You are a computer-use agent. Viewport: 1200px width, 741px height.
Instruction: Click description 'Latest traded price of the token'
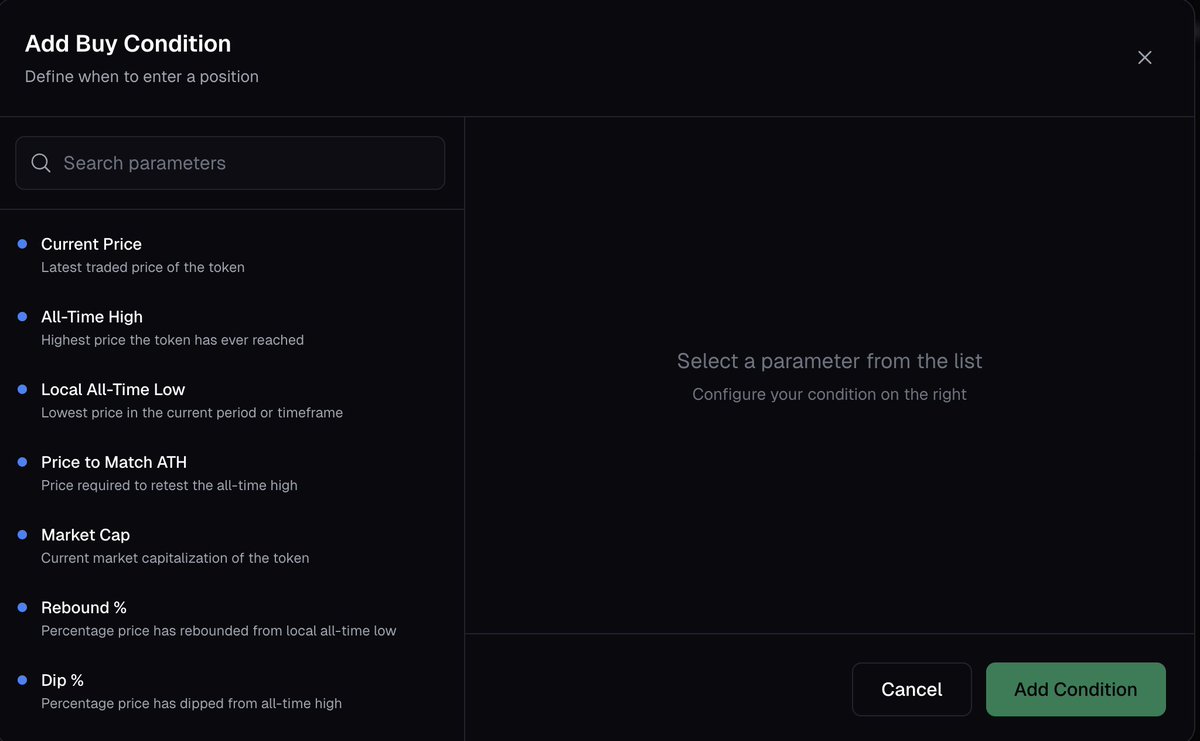coord(143,267)
